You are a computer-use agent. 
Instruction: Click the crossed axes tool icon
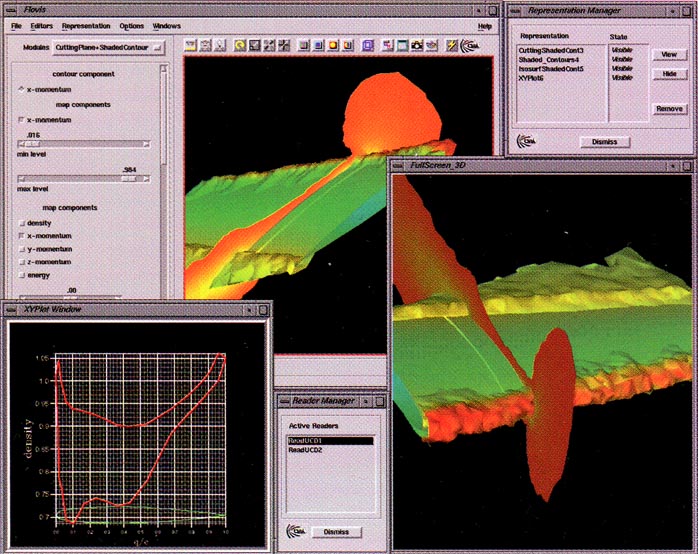[x=284, y=45]
